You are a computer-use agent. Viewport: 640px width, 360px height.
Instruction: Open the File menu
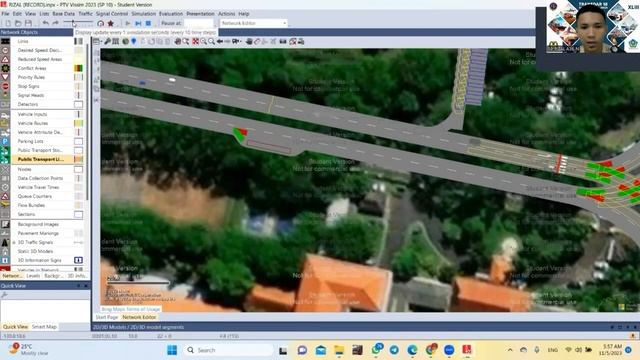pyautogui.click(x=5, y=14)
